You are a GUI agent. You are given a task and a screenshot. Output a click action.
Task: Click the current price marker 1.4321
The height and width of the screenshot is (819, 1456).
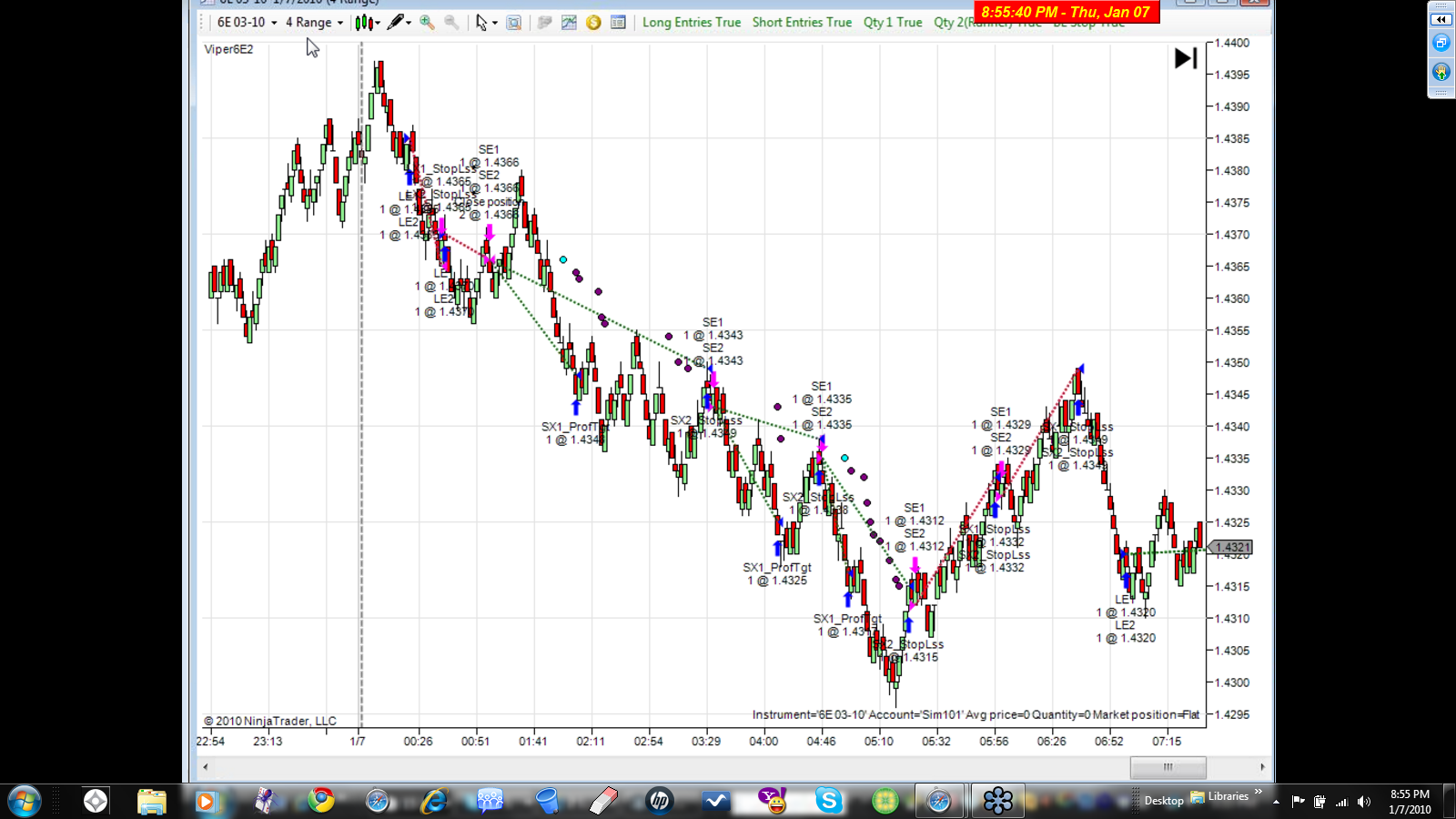pyautogui.click(x=1233, y=547)
